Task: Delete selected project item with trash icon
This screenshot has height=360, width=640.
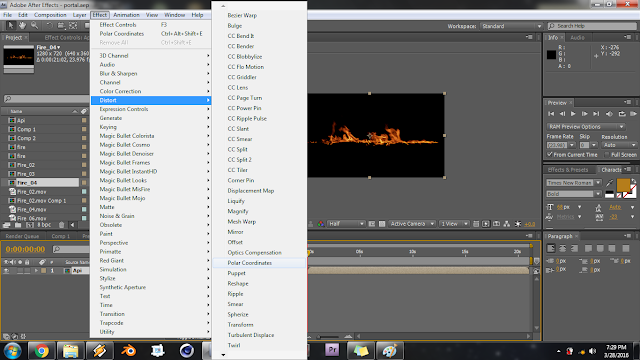Action: [61, 225]
